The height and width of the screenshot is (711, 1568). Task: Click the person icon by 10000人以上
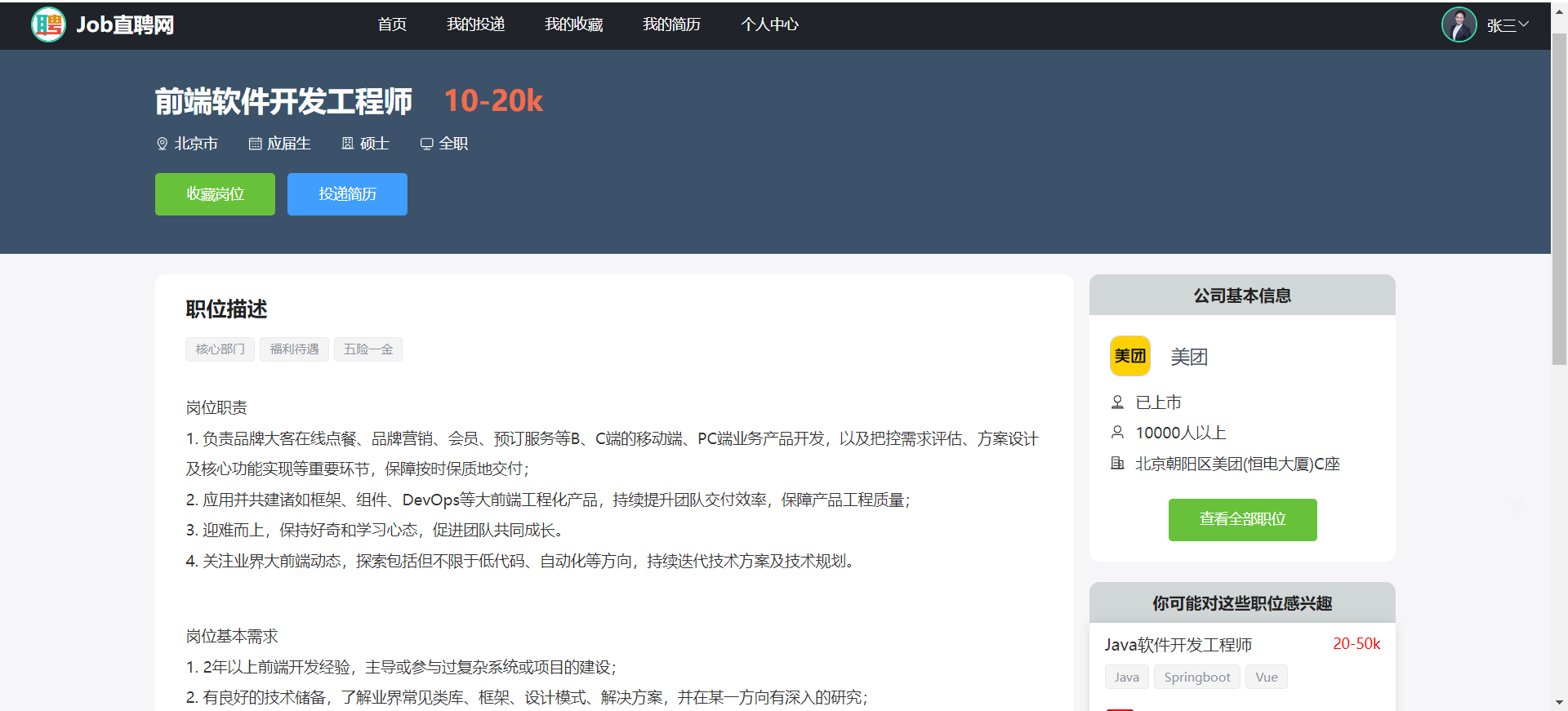pos(1117,432)
